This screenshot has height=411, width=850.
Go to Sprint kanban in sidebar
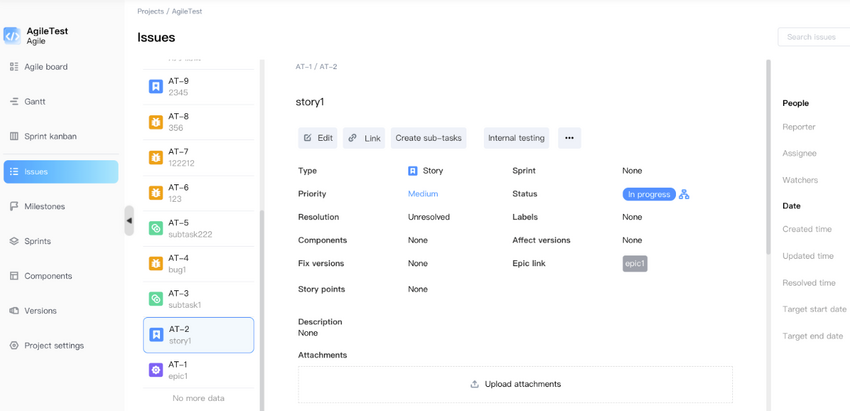[x=50, y=136]
